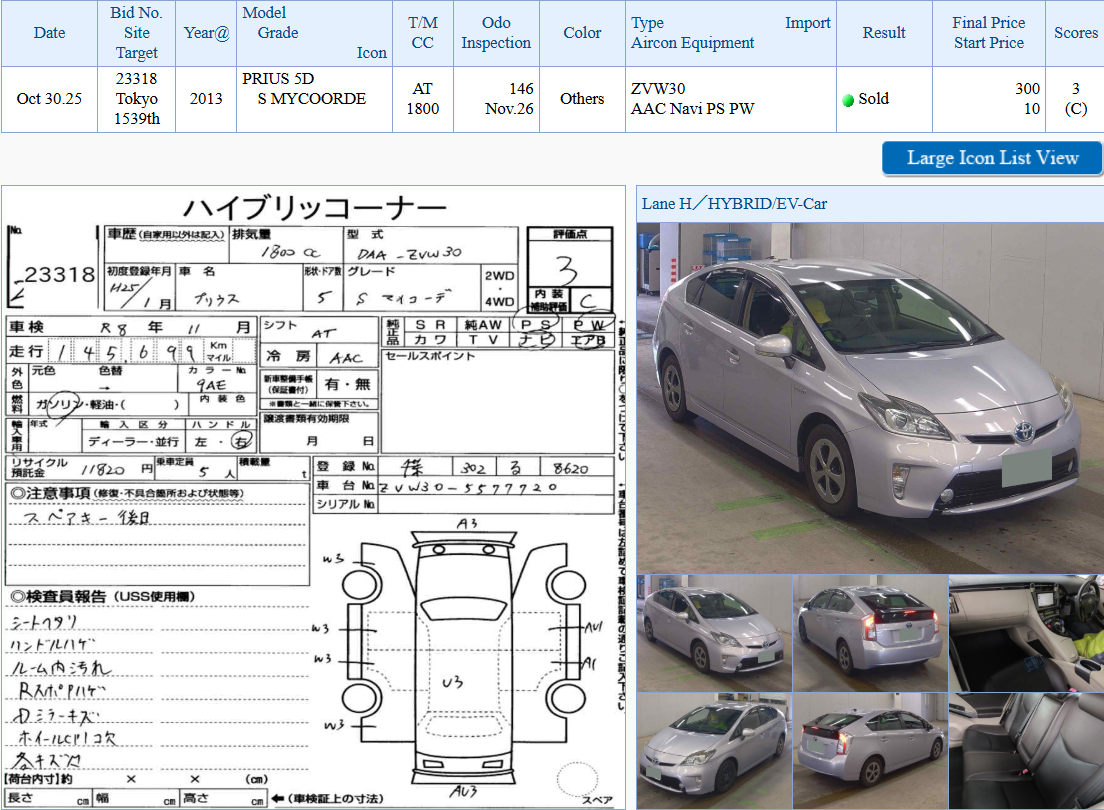1104x810 pixels.
Task: Click the Date column header
Action: coord(49,33)
